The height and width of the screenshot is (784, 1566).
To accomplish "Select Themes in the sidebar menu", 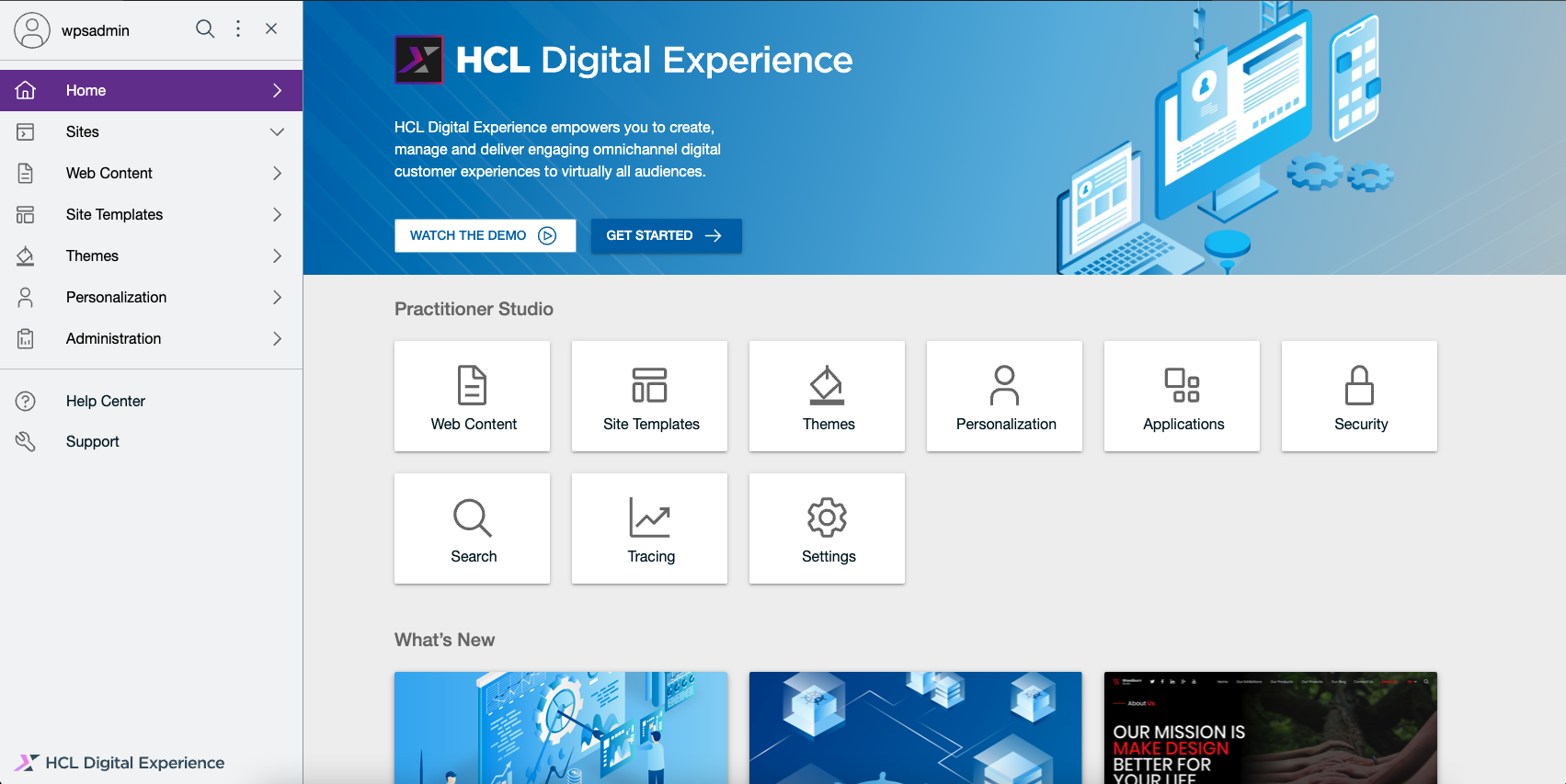I will click(x=151, y=256).
